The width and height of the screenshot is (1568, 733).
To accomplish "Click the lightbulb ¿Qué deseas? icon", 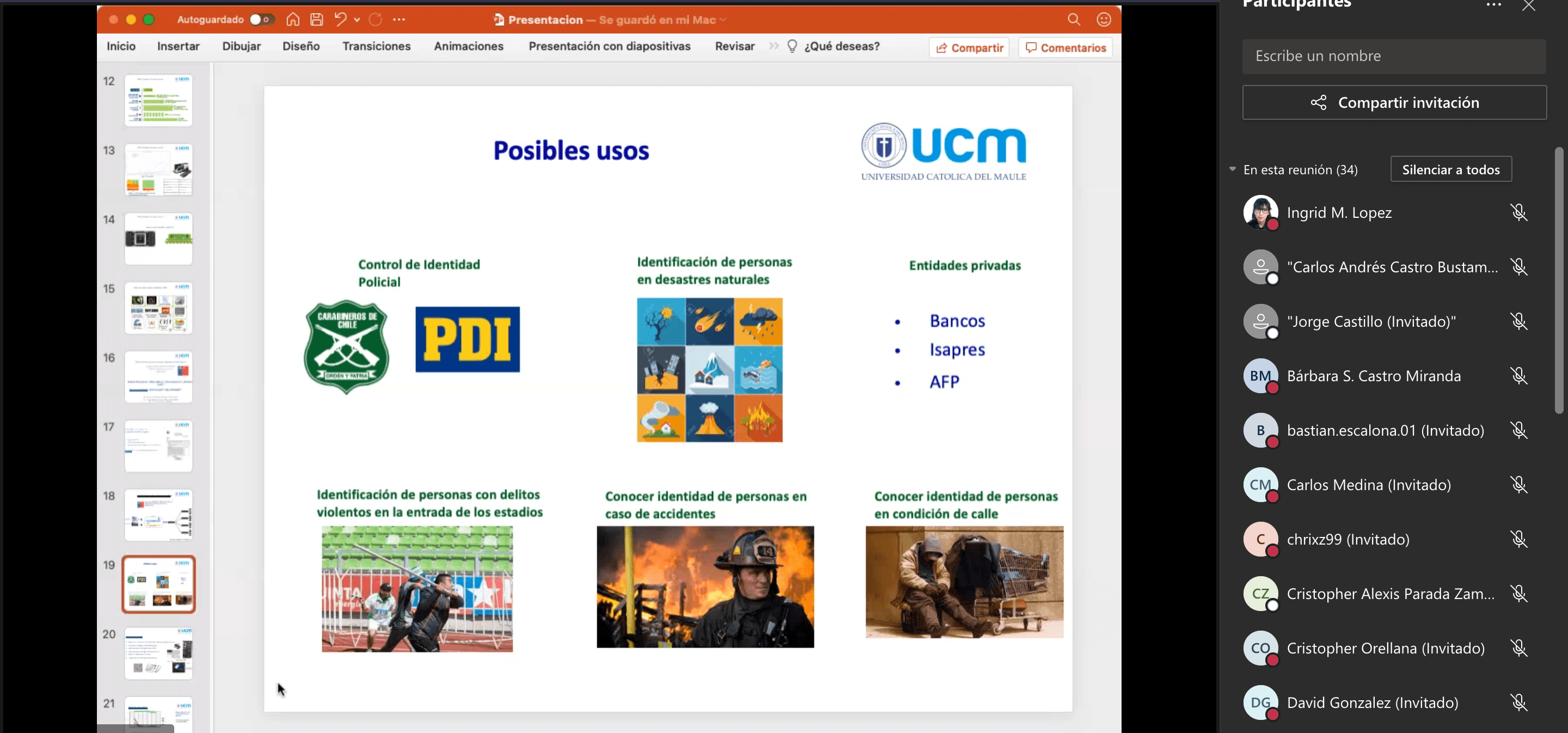I will coord(792,46).
